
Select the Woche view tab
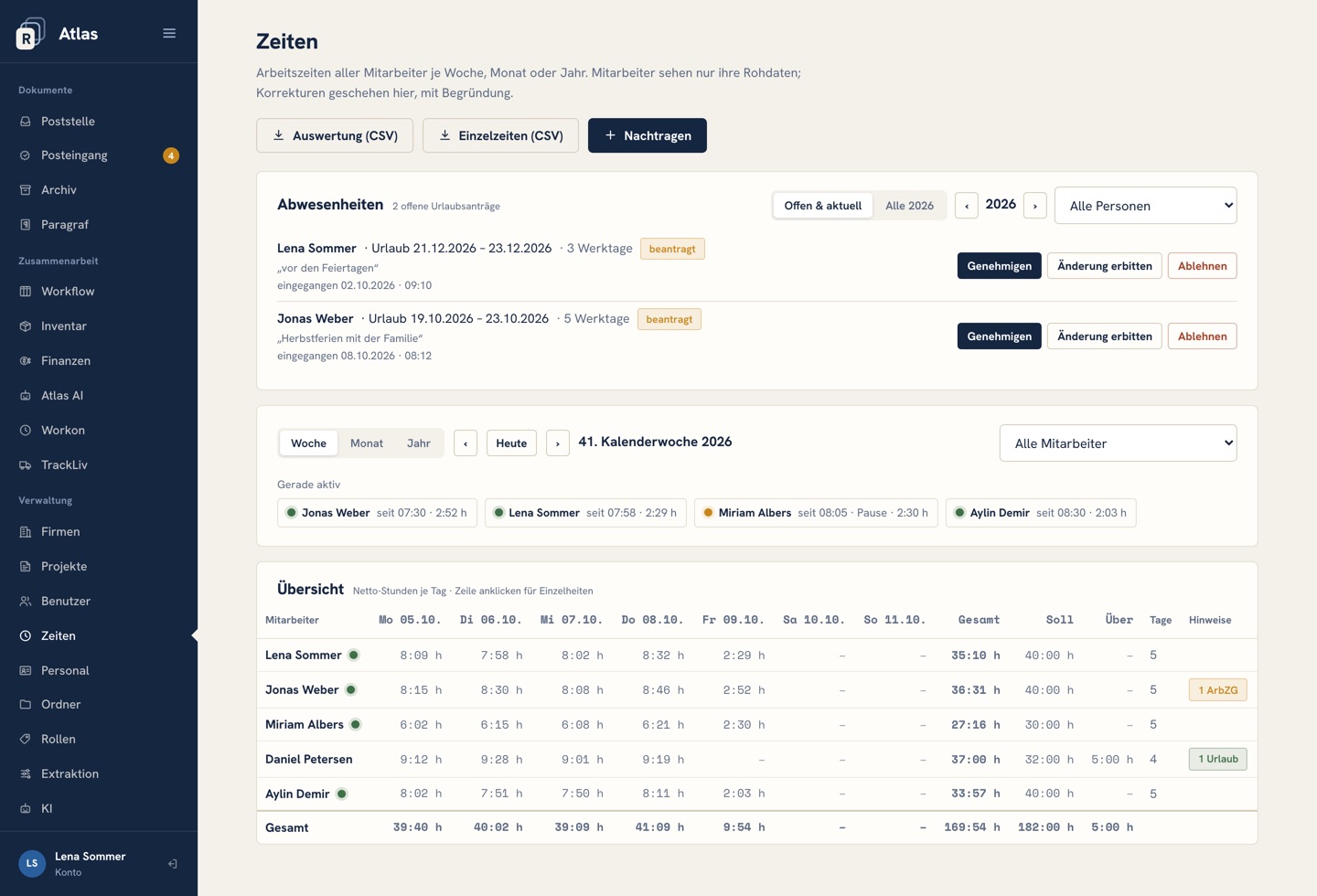[x=308, y=443]
